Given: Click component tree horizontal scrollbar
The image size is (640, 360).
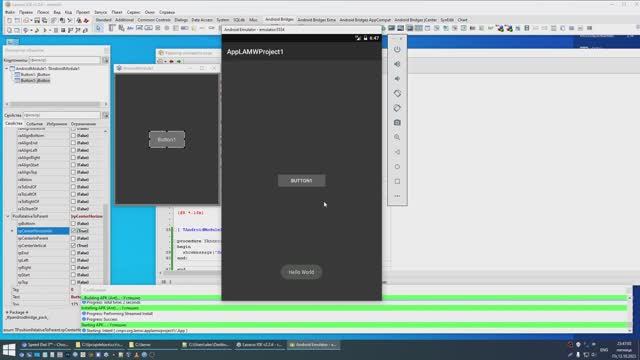Looking at the screenshot, I should click(56, 104).
